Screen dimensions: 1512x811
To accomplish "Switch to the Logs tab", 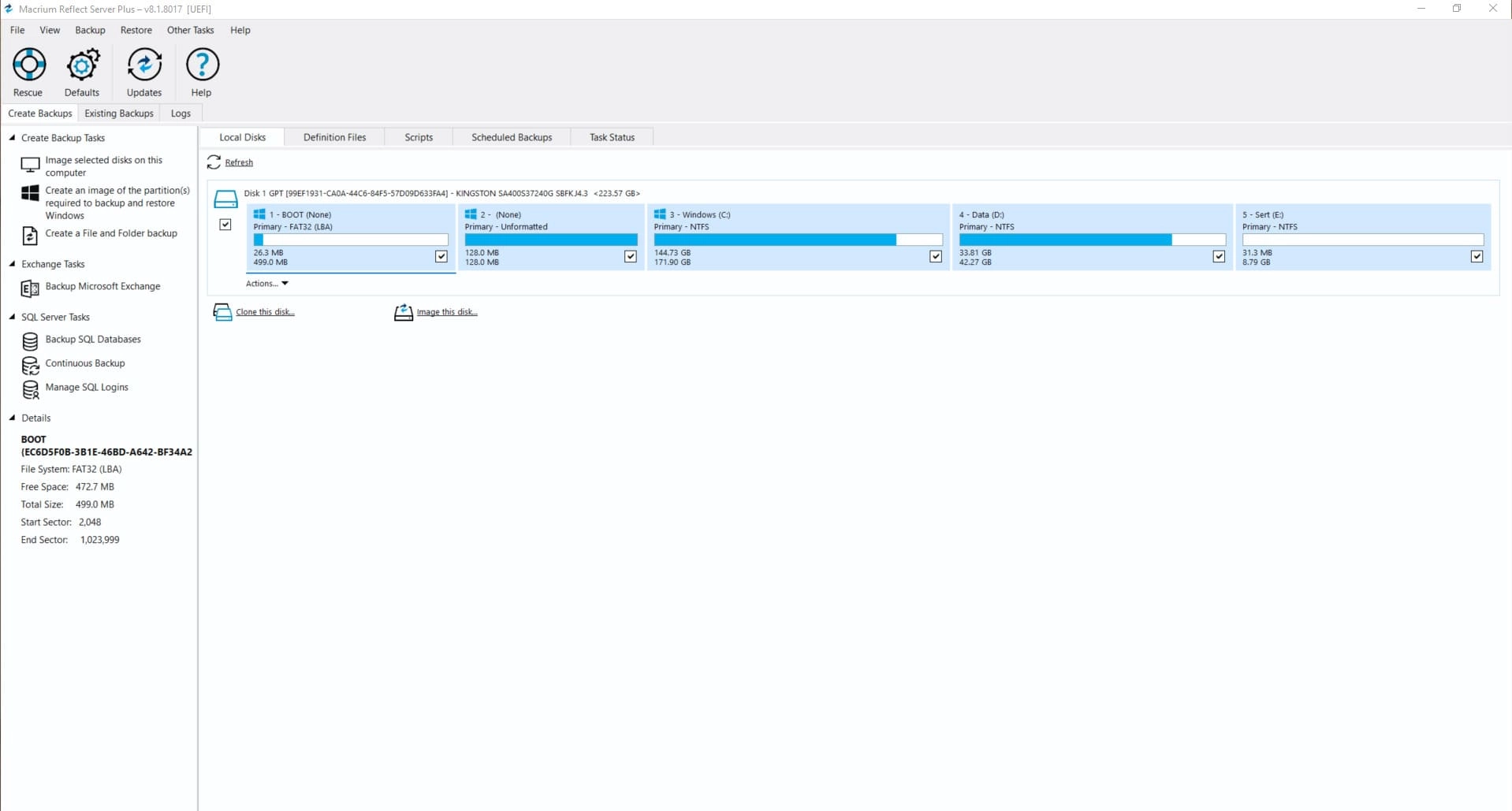I will tap(181, 113).
